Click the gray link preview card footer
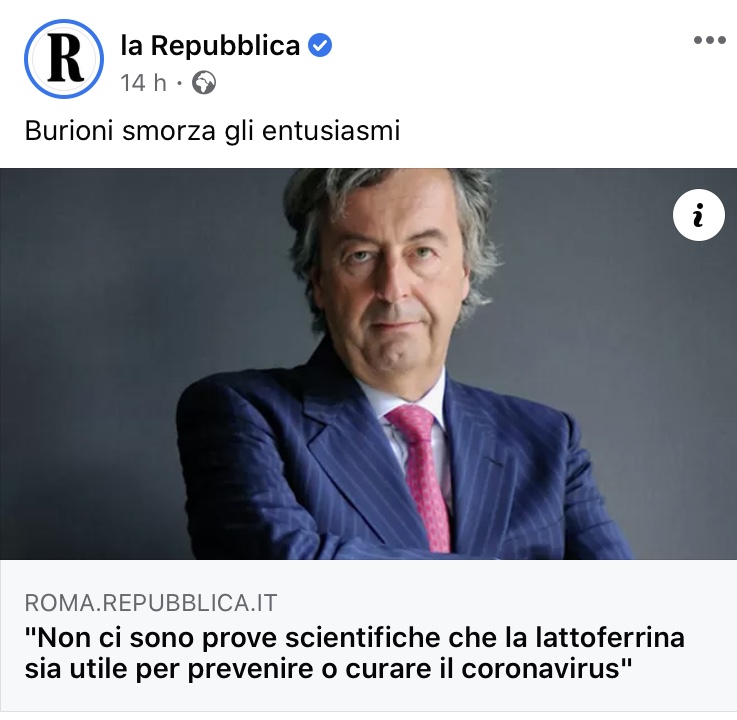The height and width of the screenshot is (720, 737). [368, 635]
